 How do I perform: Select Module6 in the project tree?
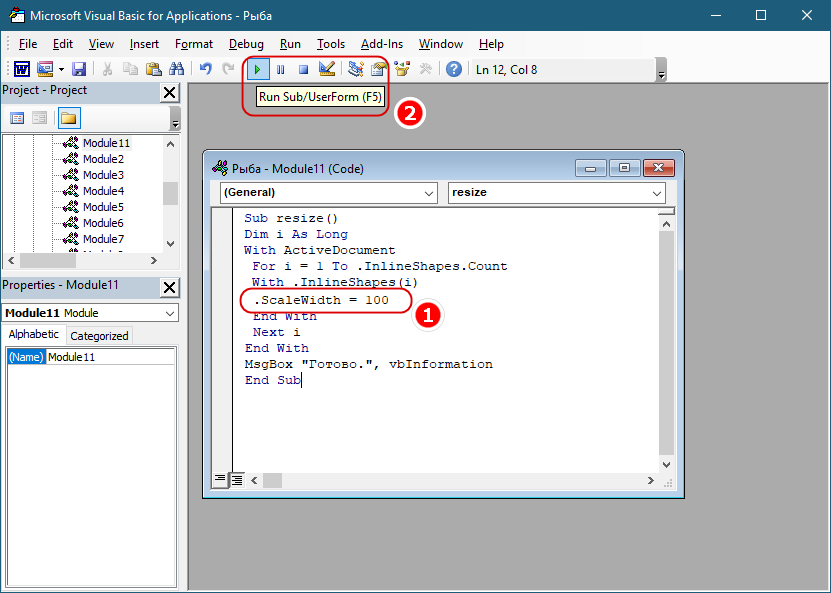103,223
